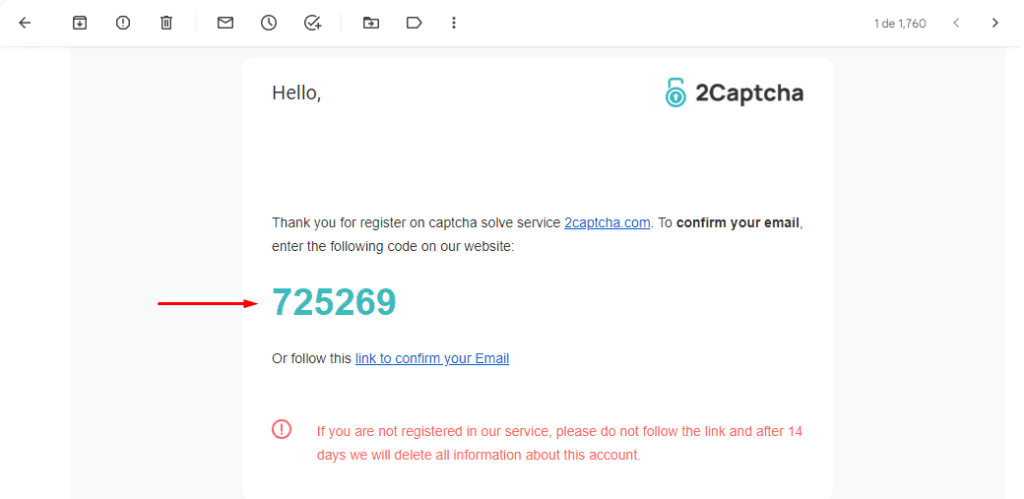
Task: Report this email as spam
Action: pyautogui.click(x=123, y=23)
